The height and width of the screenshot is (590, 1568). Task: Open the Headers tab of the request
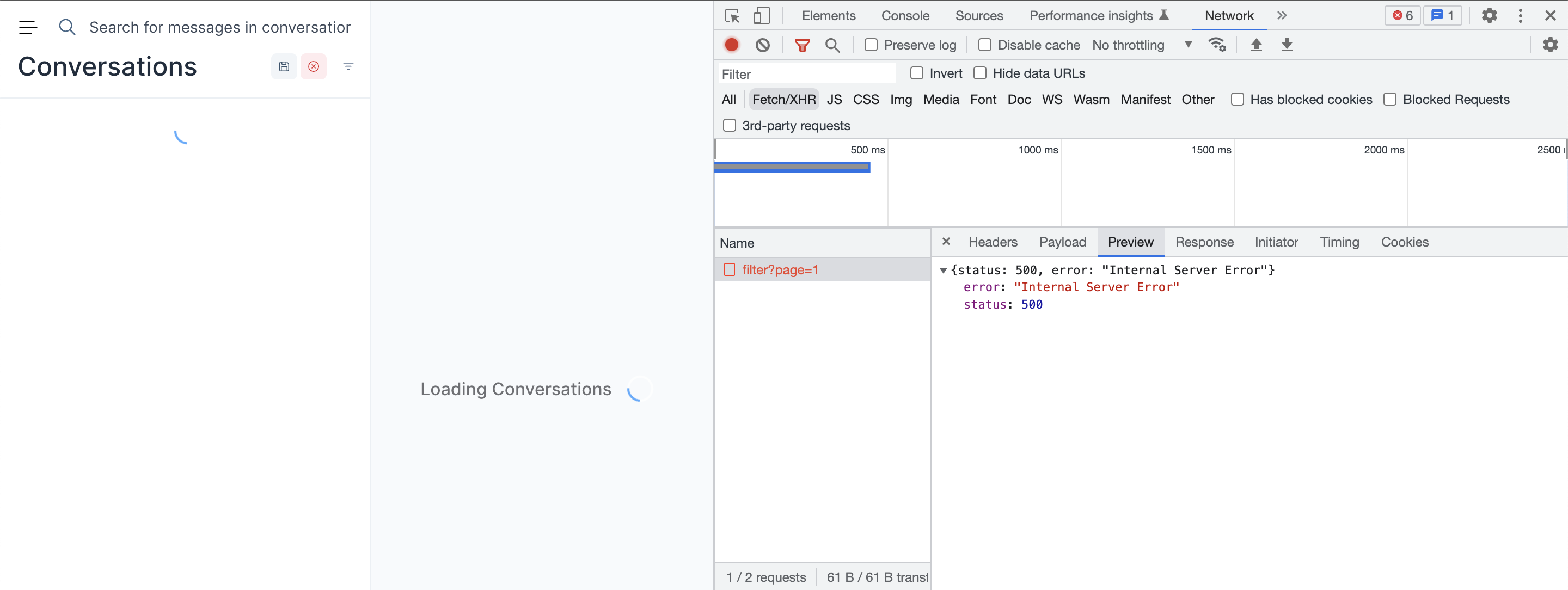pyautogui.click(x=993, y=242)
